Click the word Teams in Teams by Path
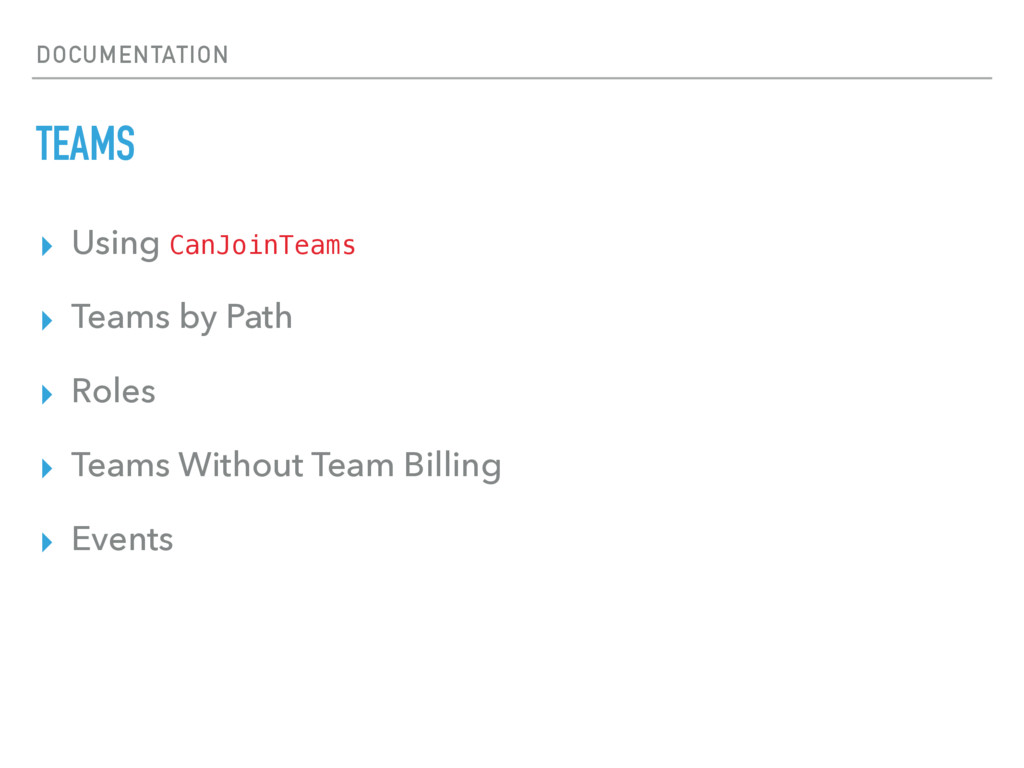The height and width of the screenshot is (768, 1024). pyautogui.click(x=121, y=317)
